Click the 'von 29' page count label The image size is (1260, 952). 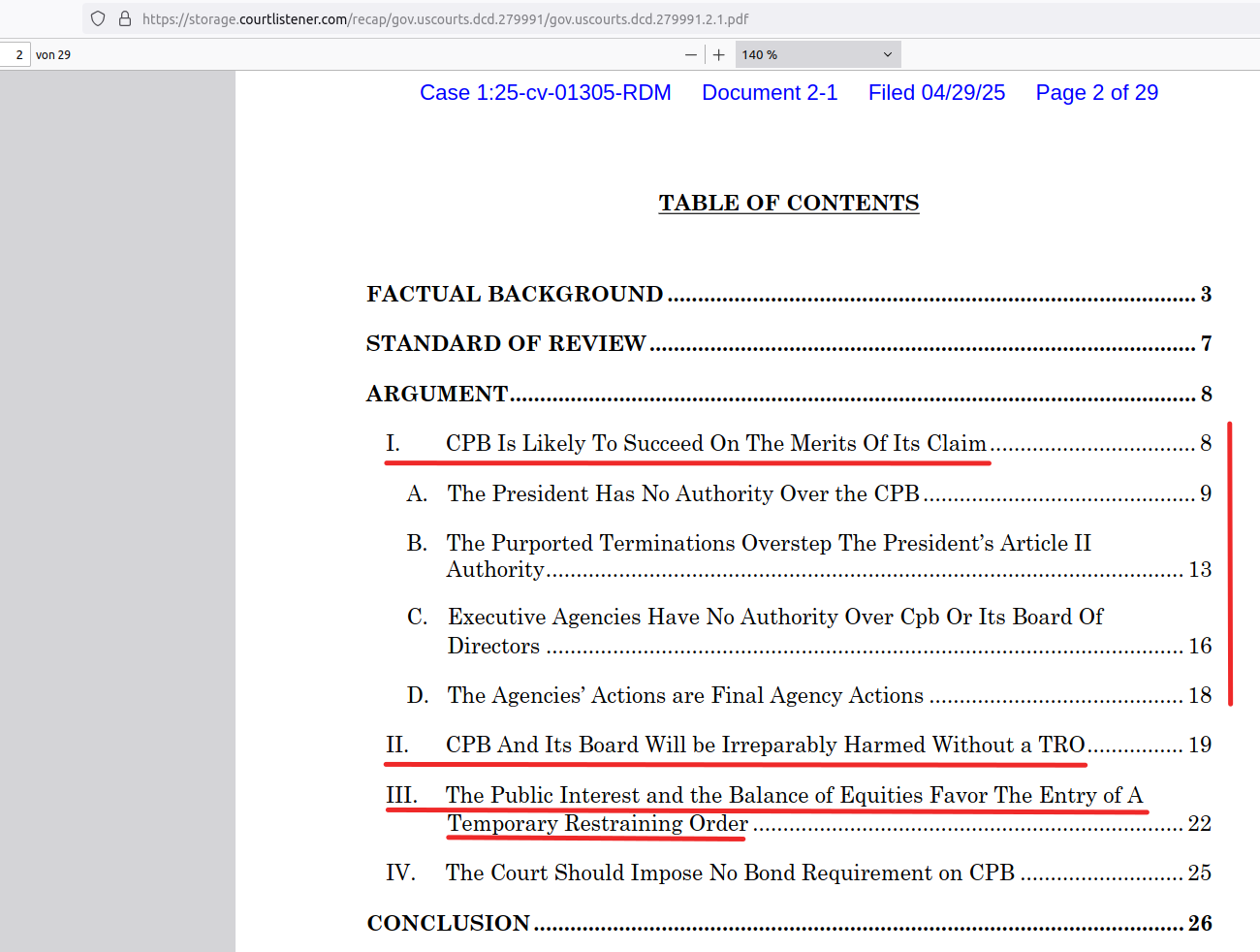[53, 55]
